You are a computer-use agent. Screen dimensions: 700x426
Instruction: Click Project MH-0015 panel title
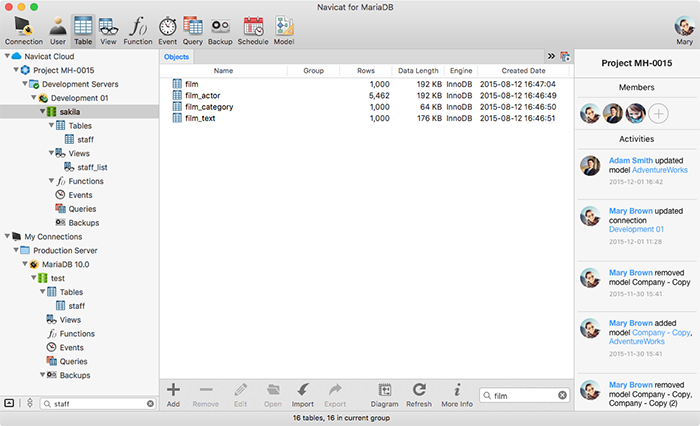click(x=637, y=63)
